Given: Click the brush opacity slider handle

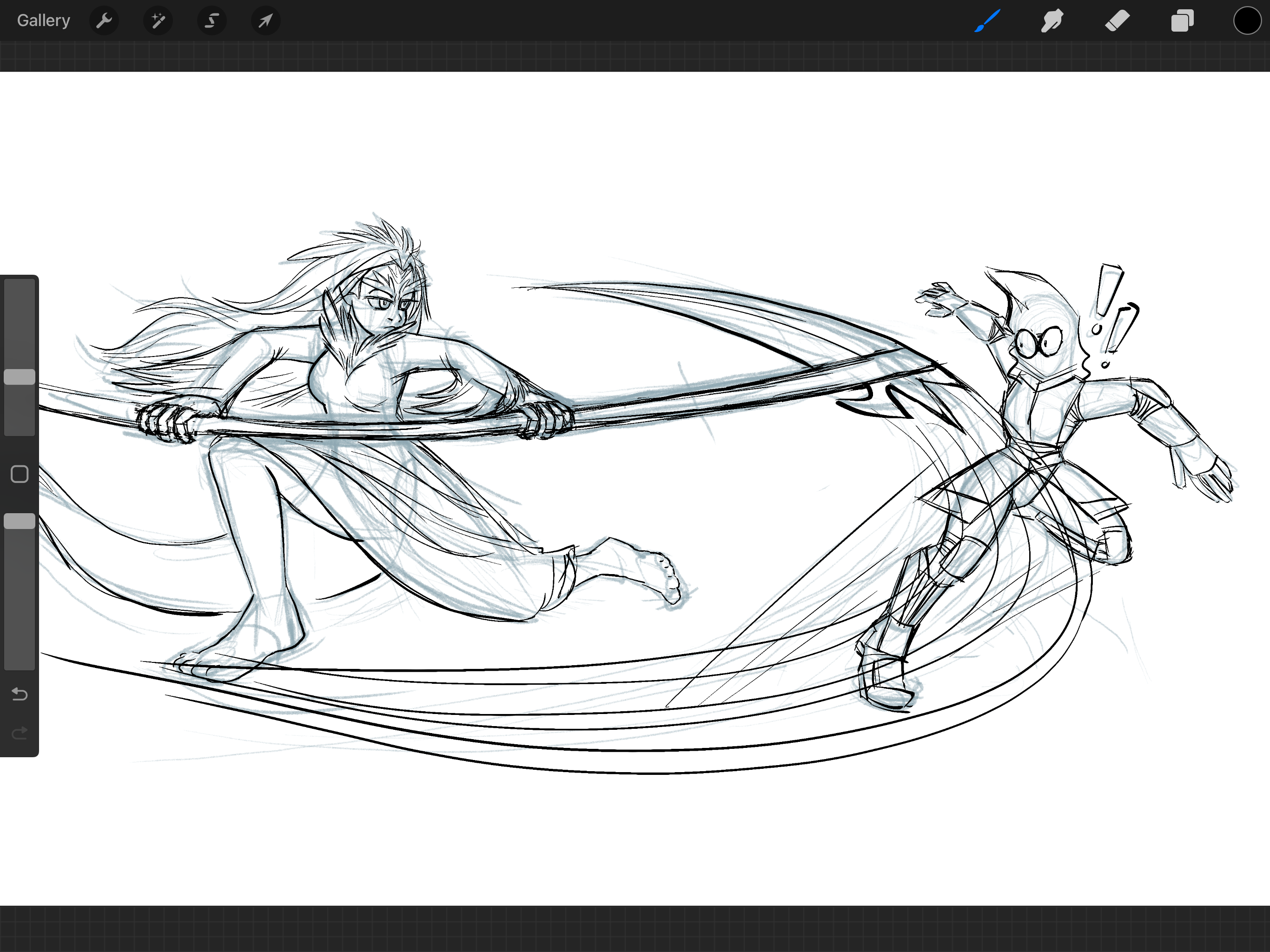Looking at the screenshot, I should click(x=20, y=521).
